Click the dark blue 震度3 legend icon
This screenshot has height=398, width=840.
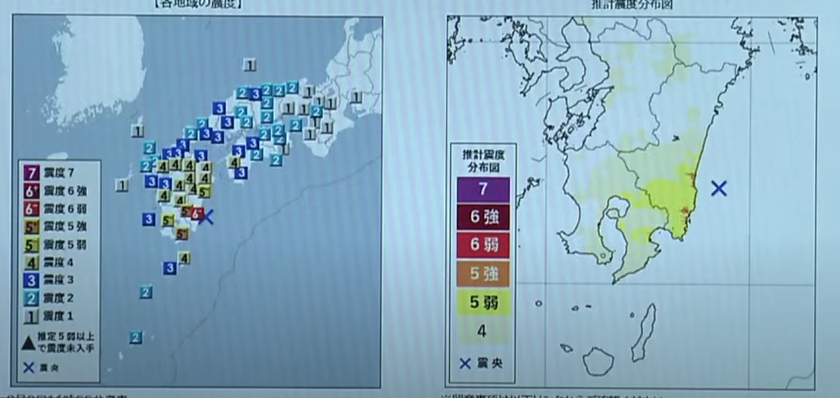32,280
